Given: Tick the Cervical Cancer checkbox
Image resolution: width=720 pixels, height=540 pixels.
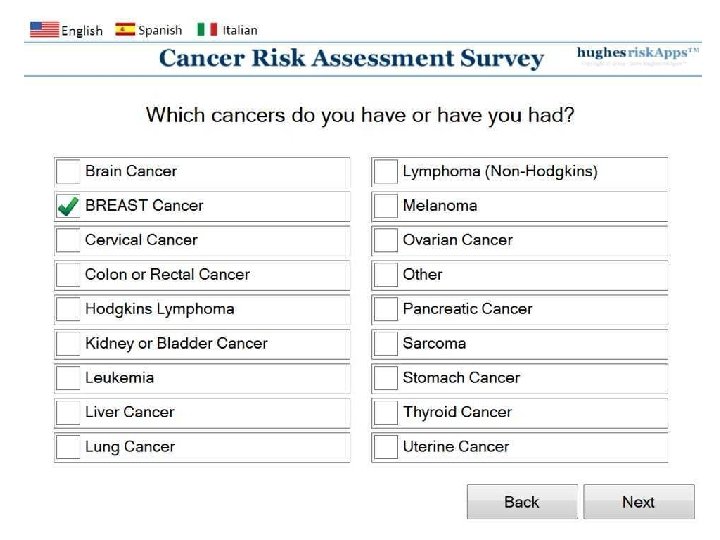Looking at the screenshot, I should click(68, 241).
